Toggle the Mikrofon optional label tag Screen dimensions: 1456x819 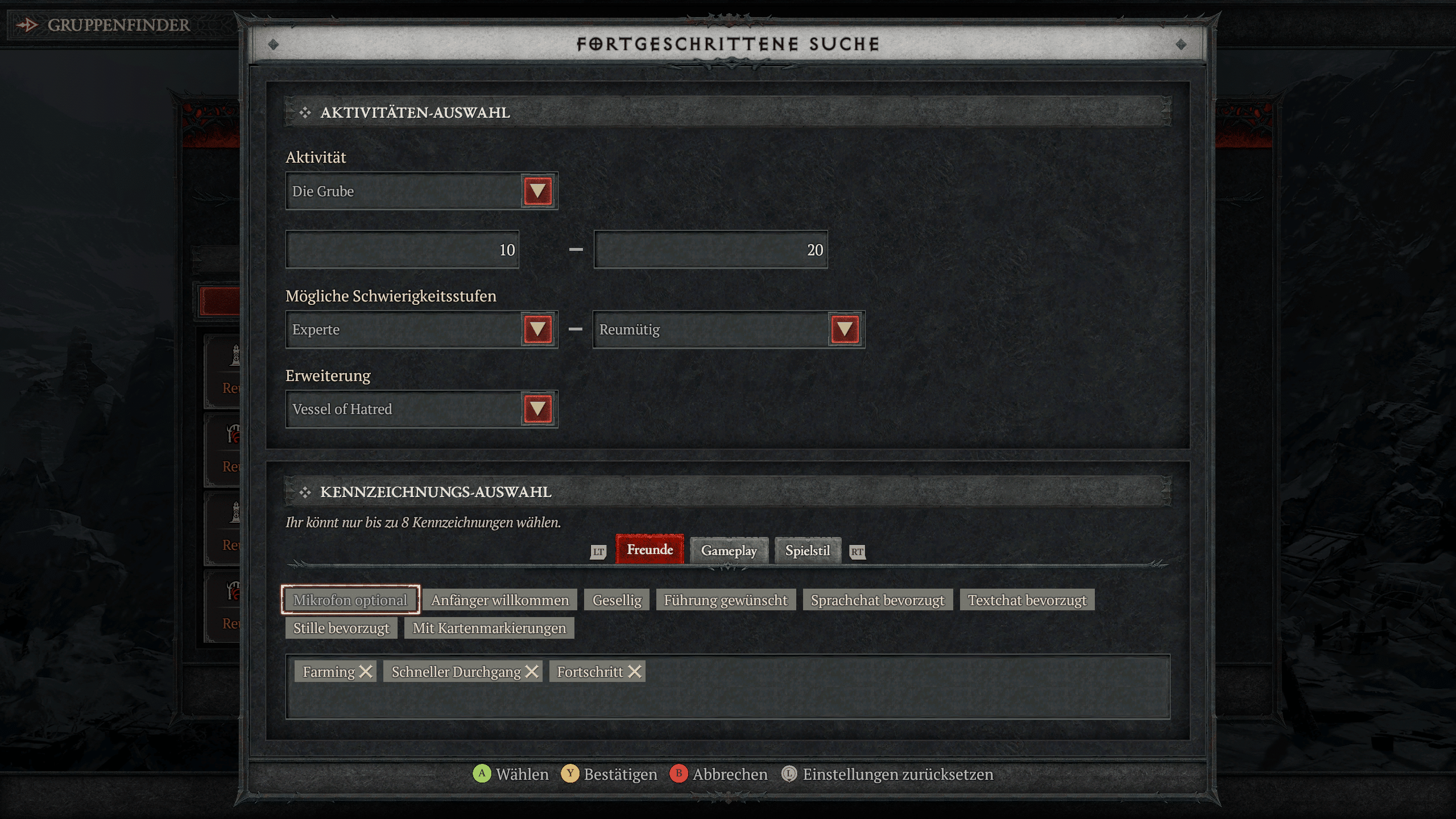(350, 599)
